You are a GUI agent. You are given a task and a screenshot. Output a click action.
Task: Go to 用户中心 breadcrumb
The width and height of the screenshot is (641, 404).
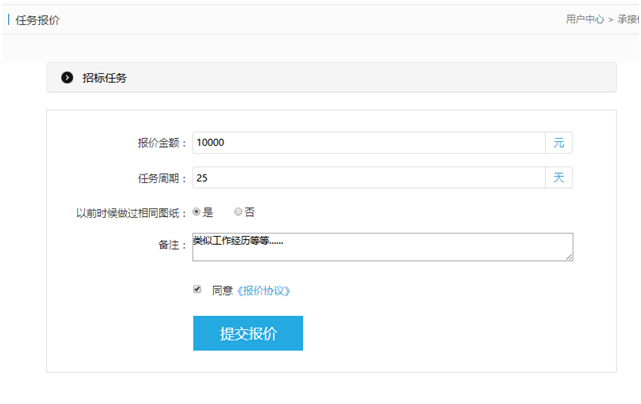tap(585, 19)
